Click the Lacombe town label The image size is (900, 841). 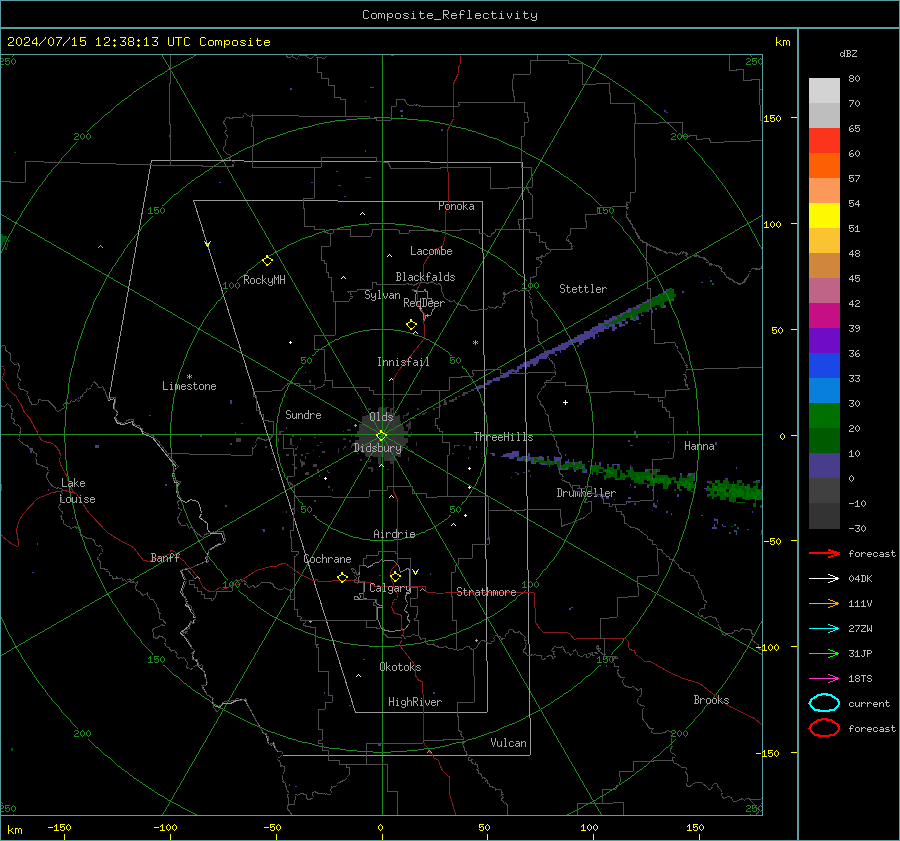point(431,251)
